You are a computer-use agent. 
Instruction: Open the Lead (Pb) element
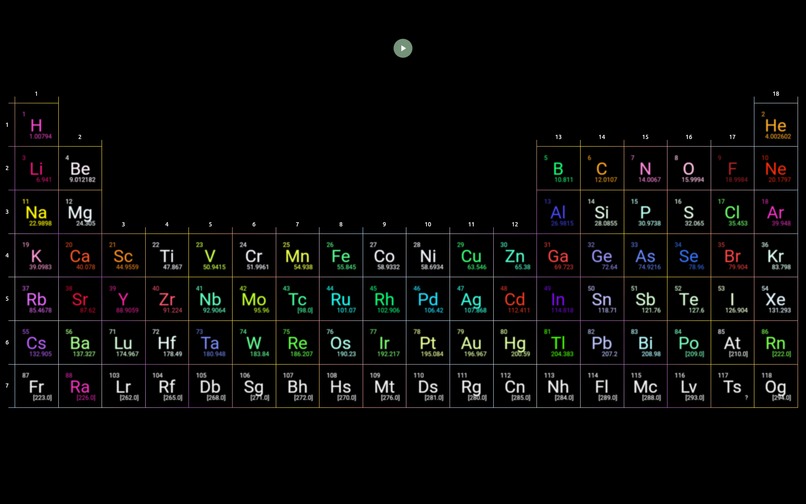[602, 343]
